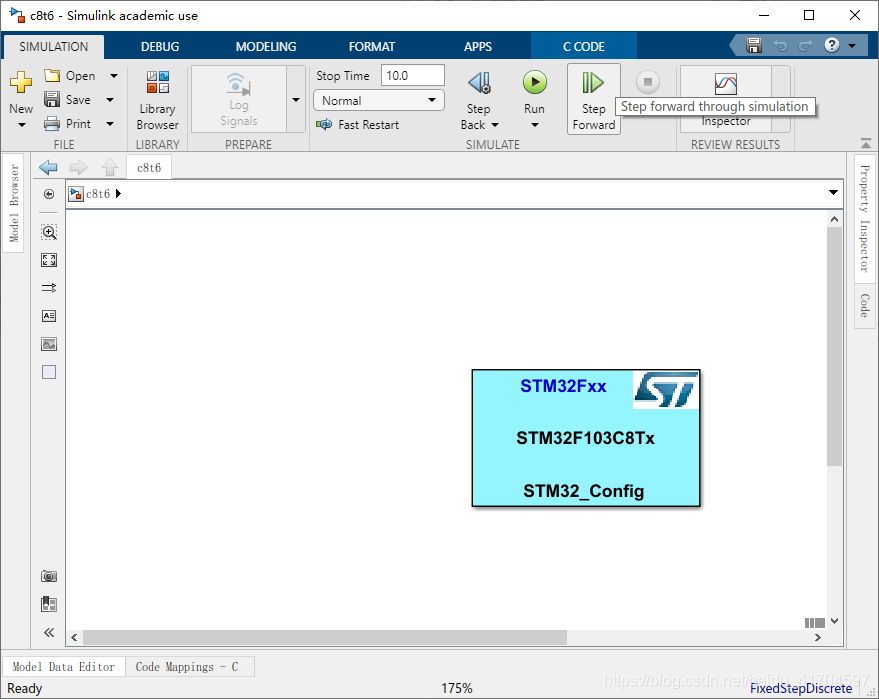Click the Step Back icon
The image size is (879, 699).
point(479,84)
